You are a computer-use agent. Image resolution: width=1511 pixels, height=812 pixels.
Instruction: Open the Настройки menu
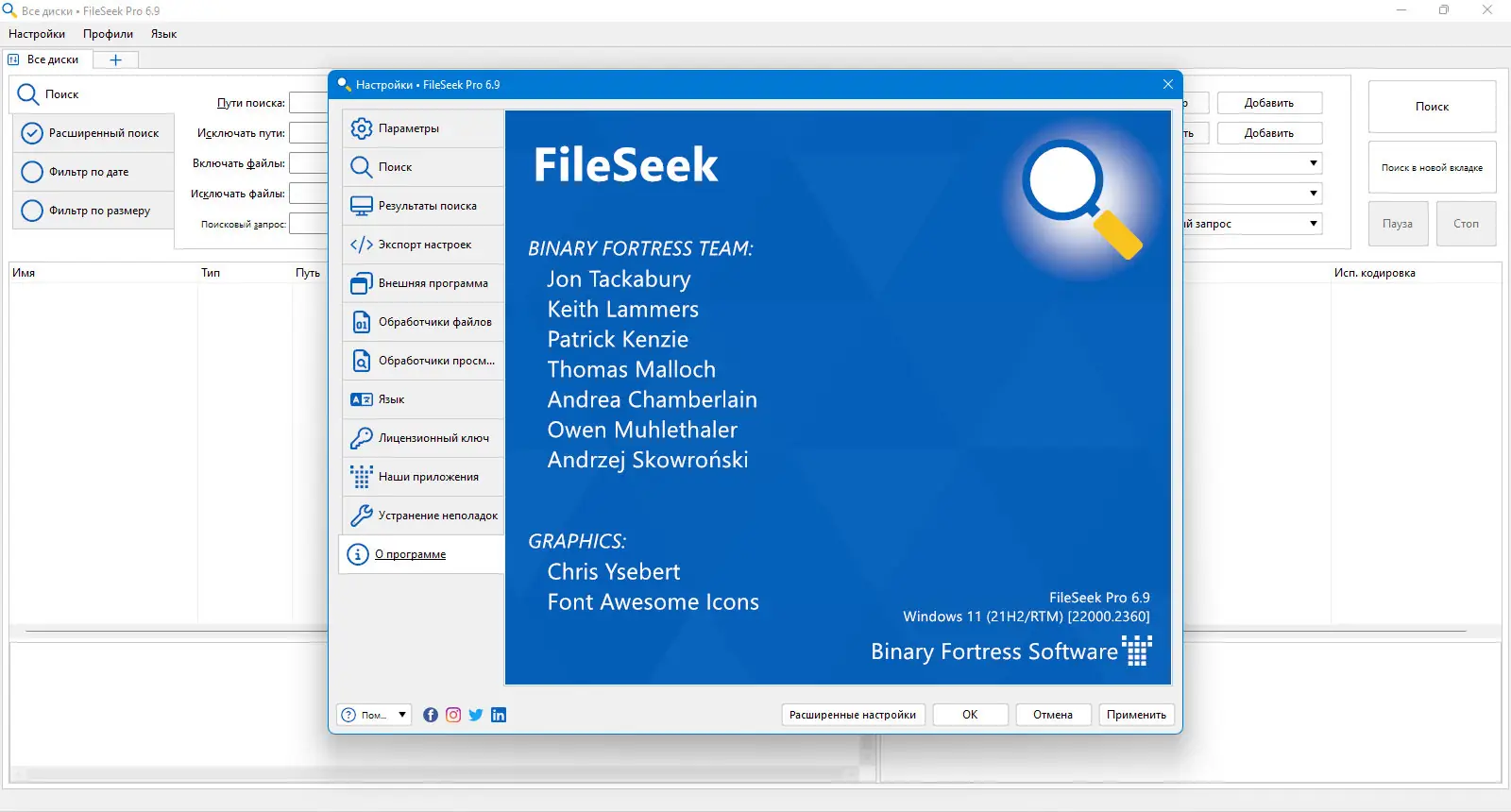coord(37,34)
